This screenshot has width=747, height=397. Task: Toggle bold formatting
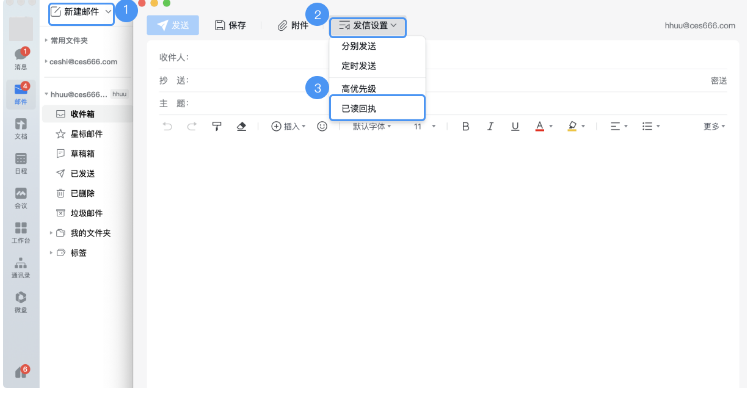[465, 126]
